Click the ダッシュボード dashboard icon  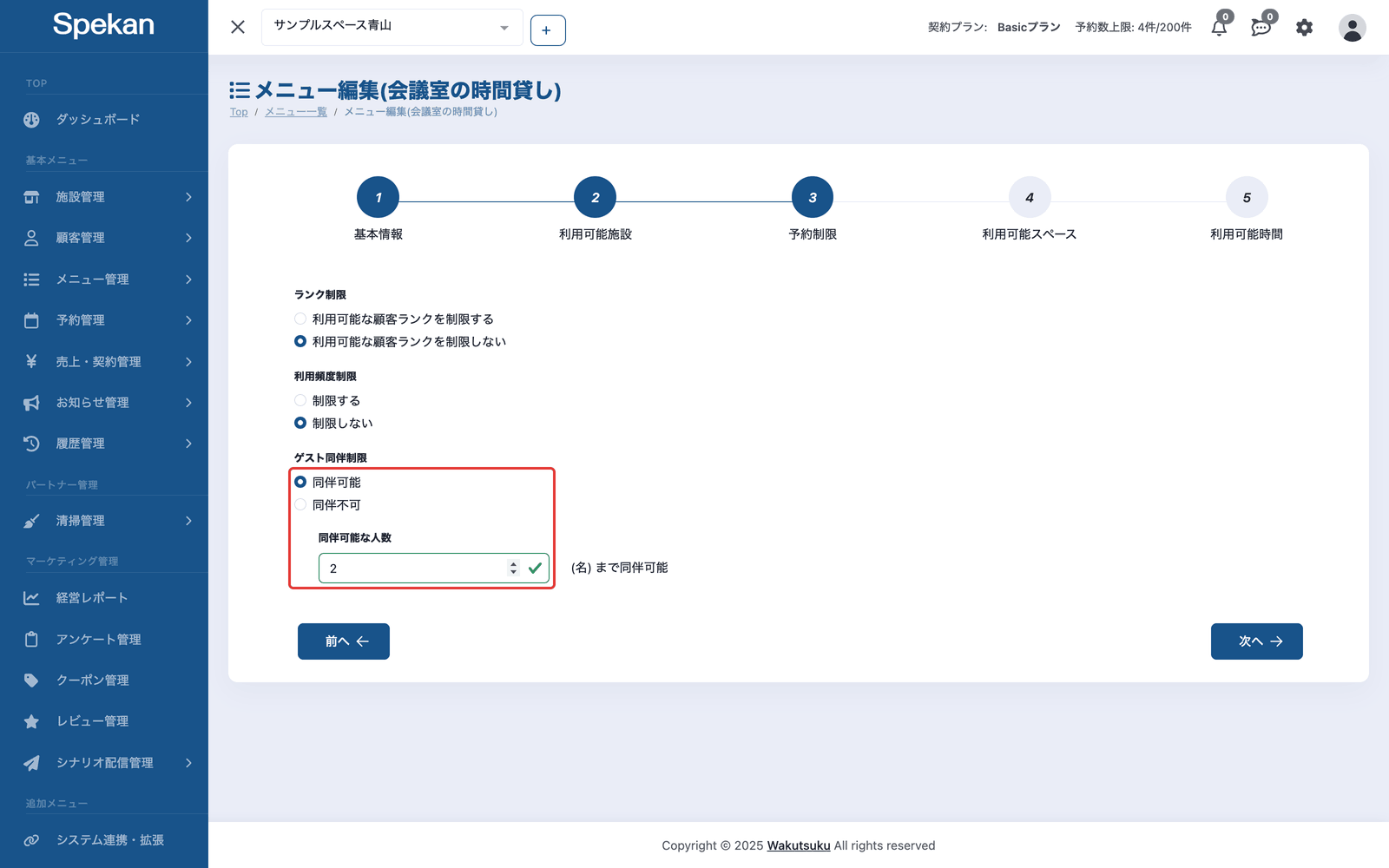pos(31,120)
